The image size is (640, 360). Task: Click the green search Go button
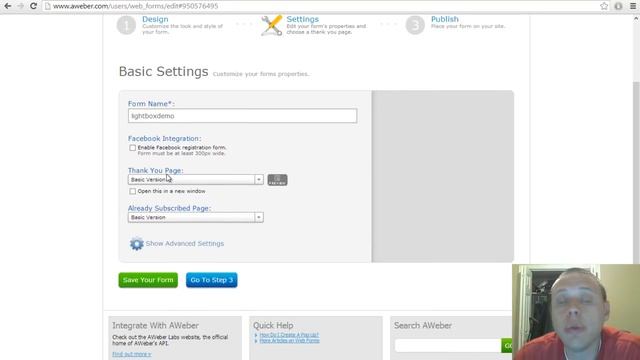507,345
